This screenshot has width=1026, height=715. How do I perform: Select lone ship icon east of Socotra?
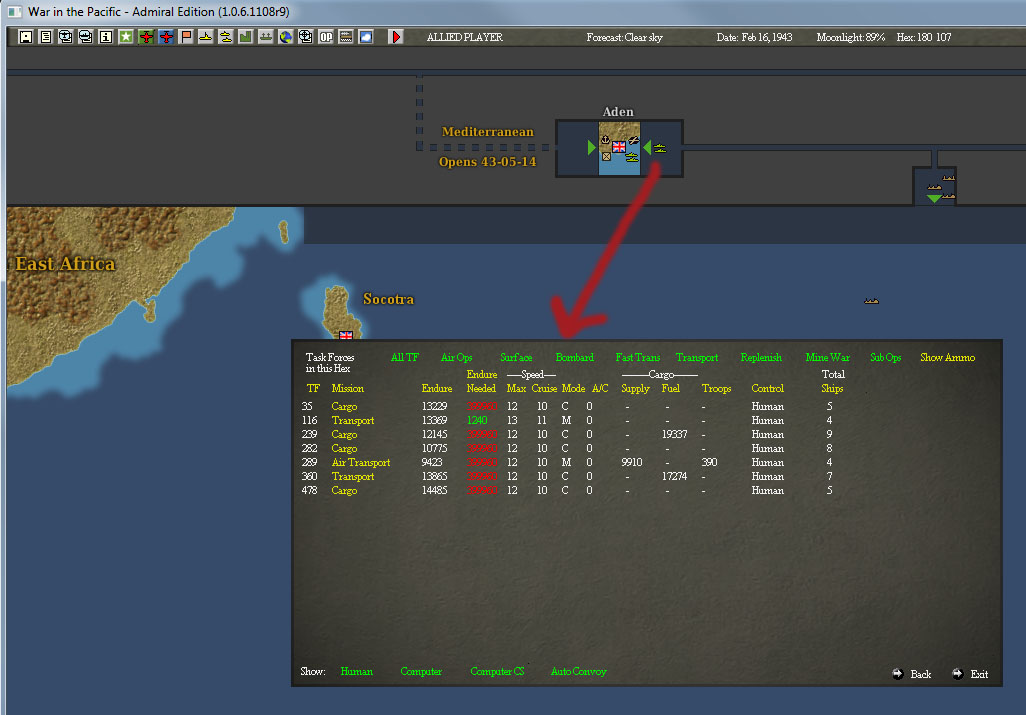872,301
